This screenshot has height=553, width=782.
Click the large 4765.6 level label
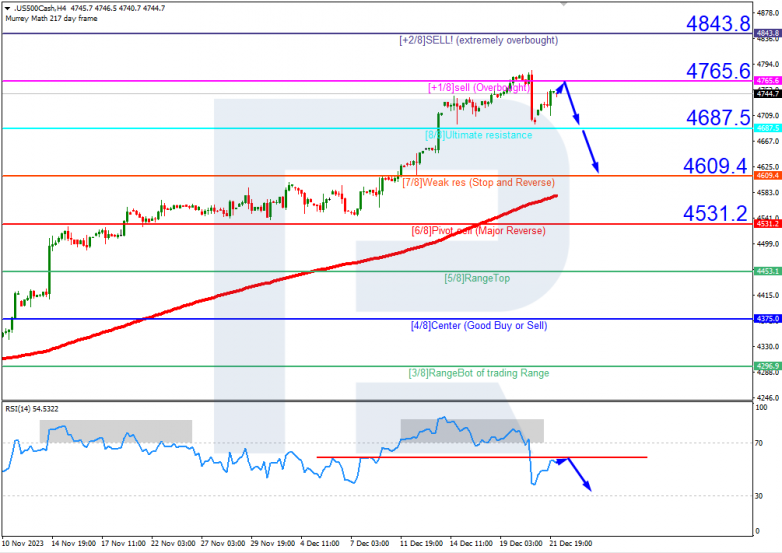point(718,71)
